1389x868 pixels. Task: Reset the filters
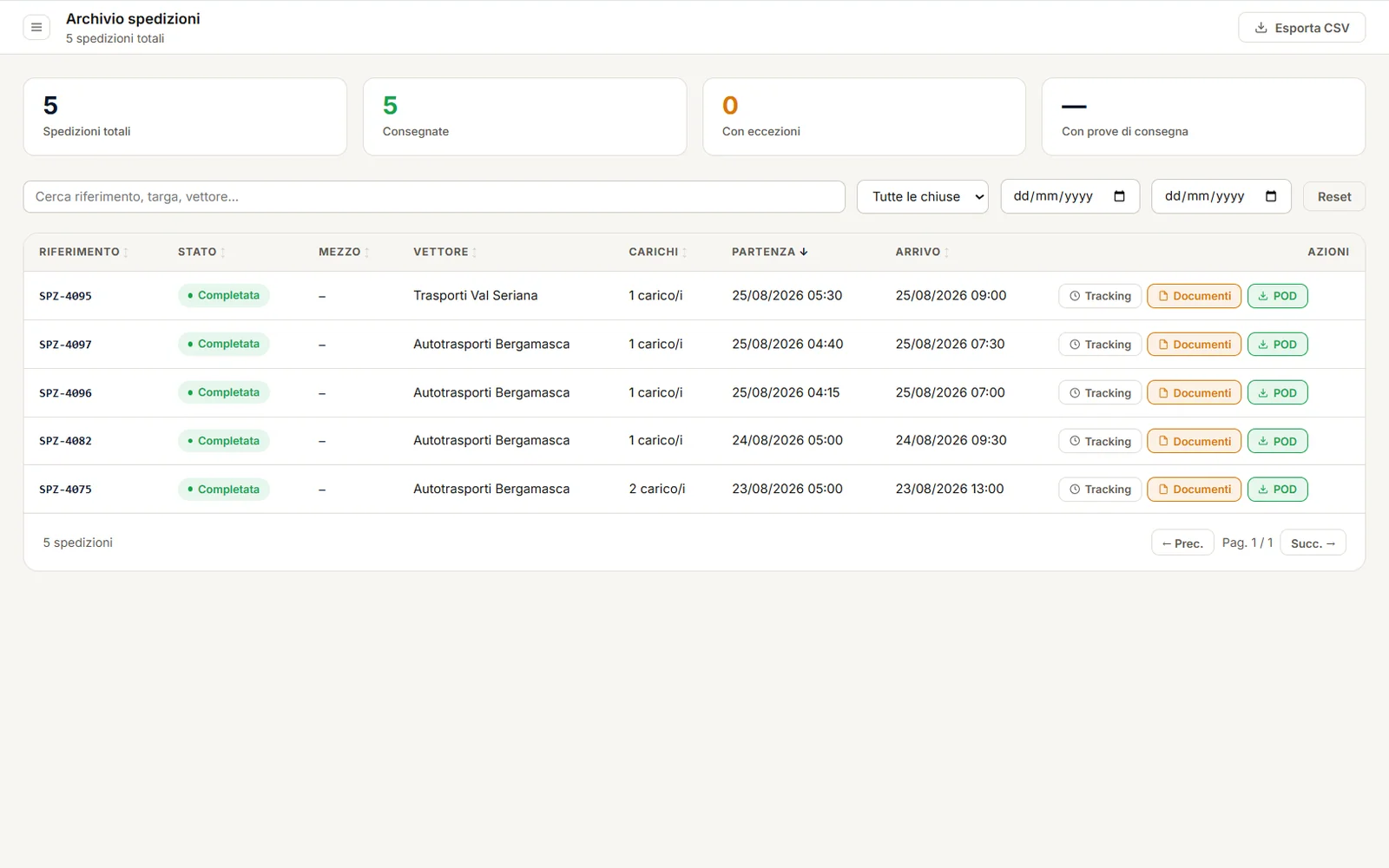[1333, 197]
